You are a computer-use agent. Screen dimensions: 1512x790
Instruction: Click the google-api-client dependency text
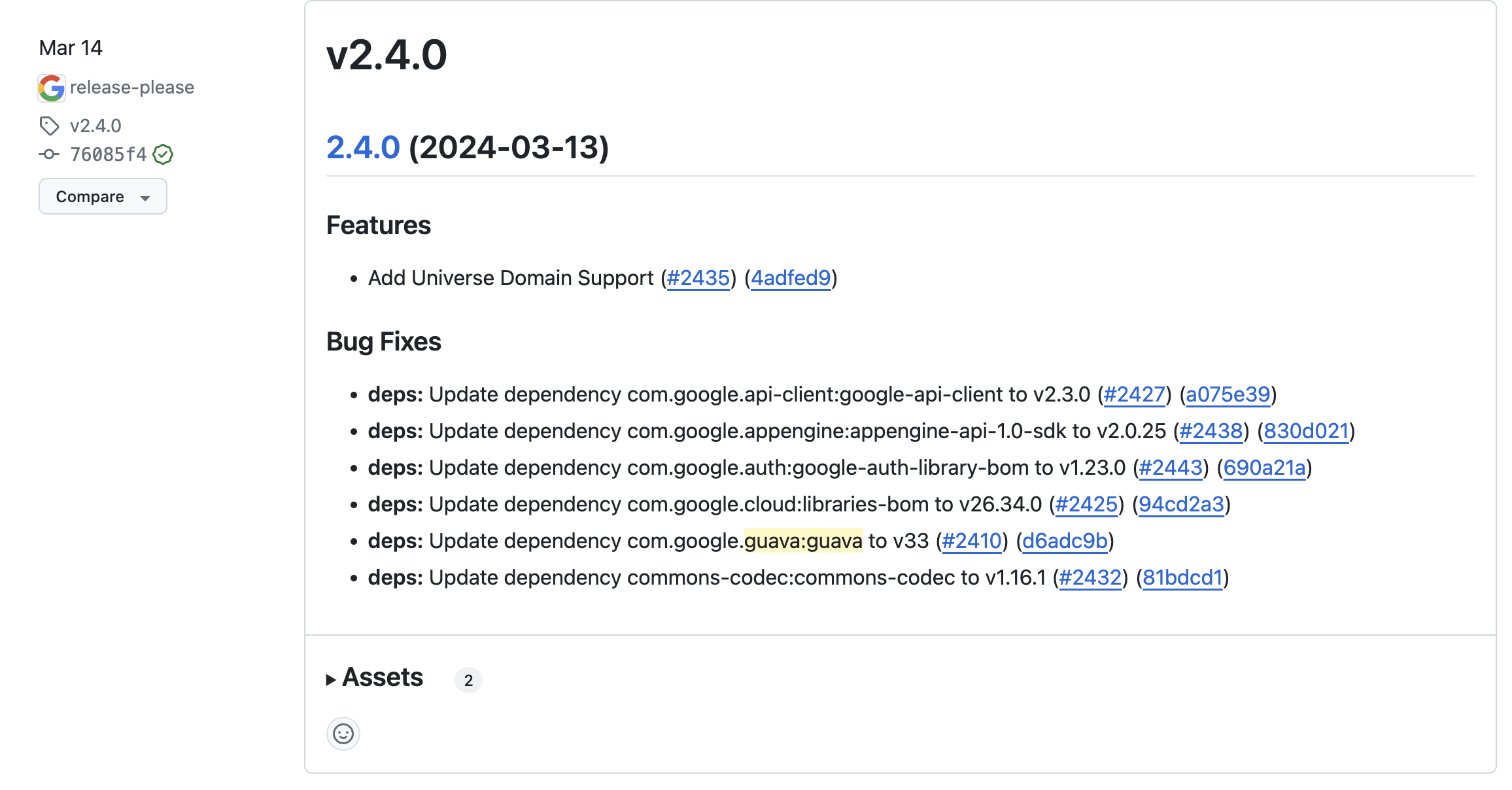tap(921, 394)
